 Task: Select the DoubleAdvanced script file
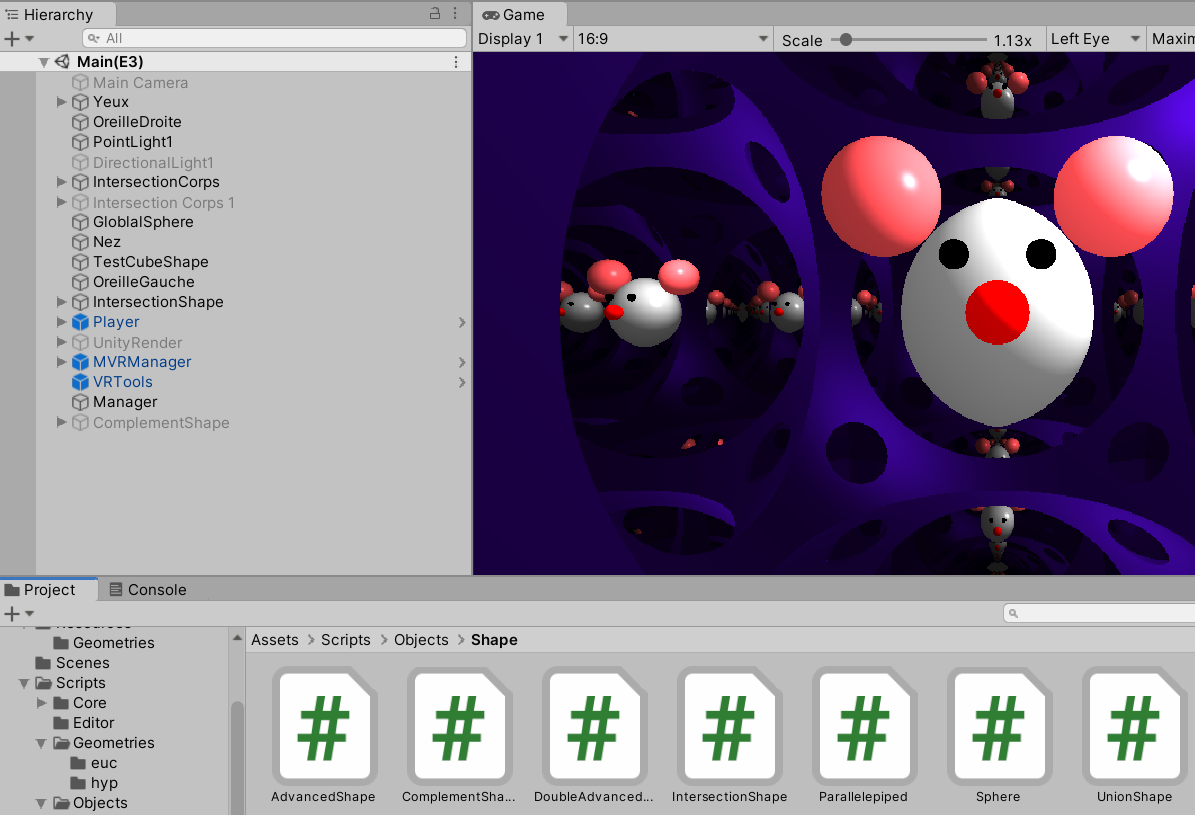click(x=594, y=736)
